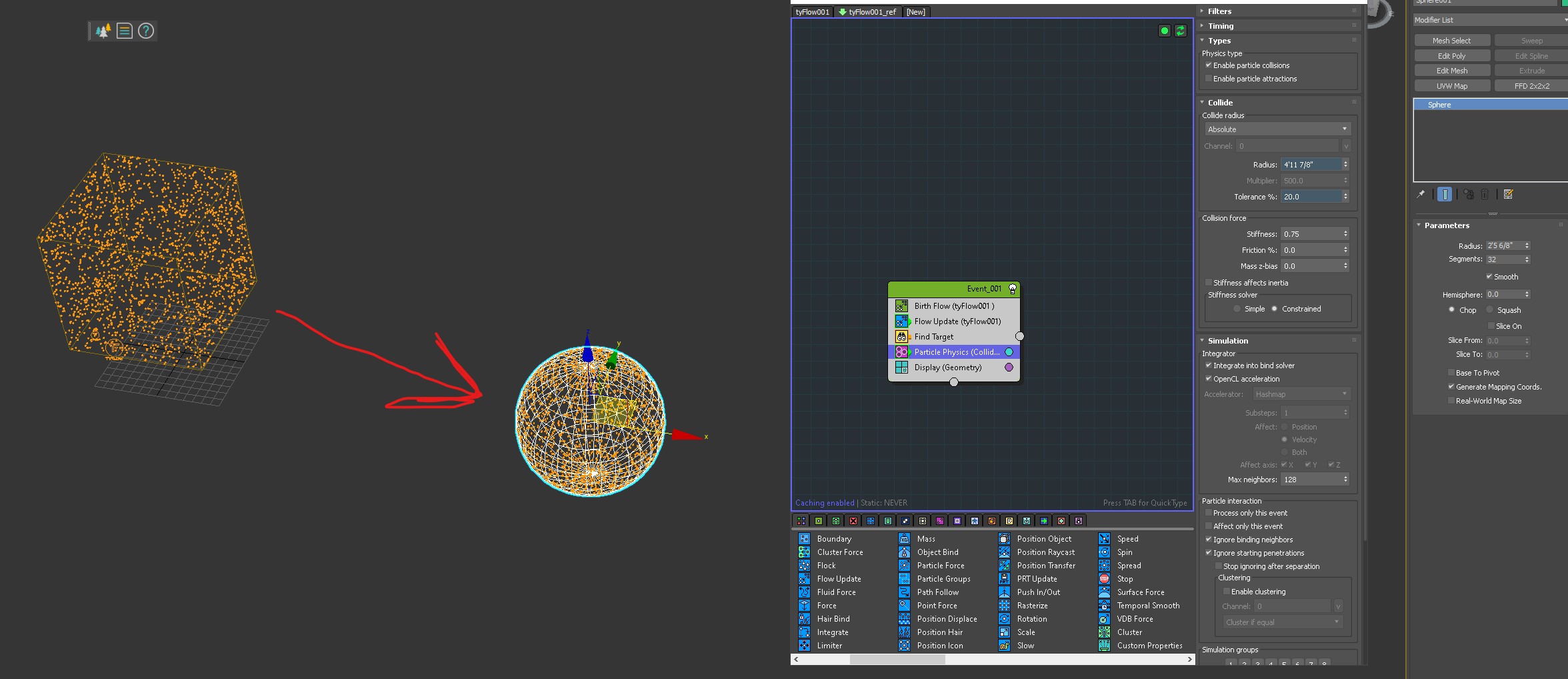Click the Stop operator icon
The image size is (1568, 679).
coord(1104,579)
